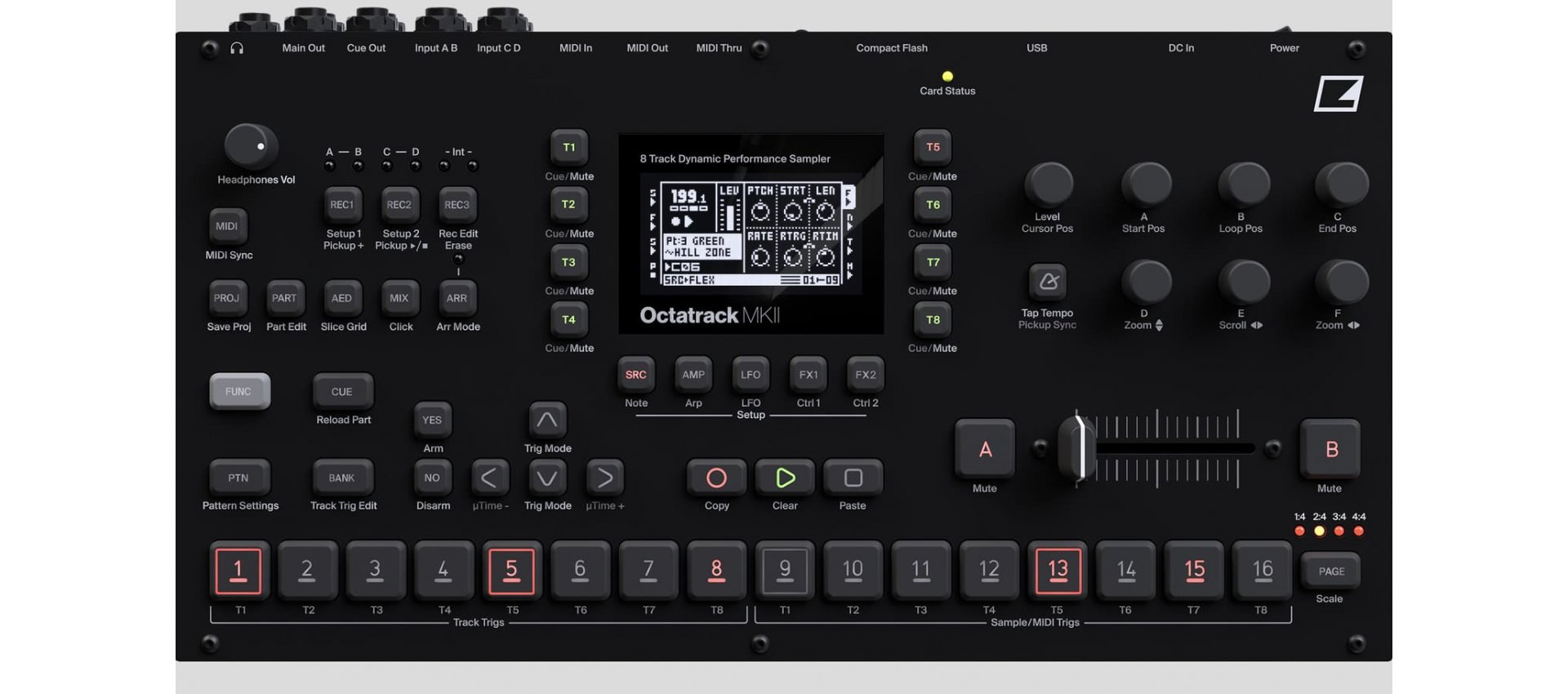The height and width of the screenshot is (694, 1568).
Task: Push the BANK Track Trig Edit button
Action: [x=343, y=478]
